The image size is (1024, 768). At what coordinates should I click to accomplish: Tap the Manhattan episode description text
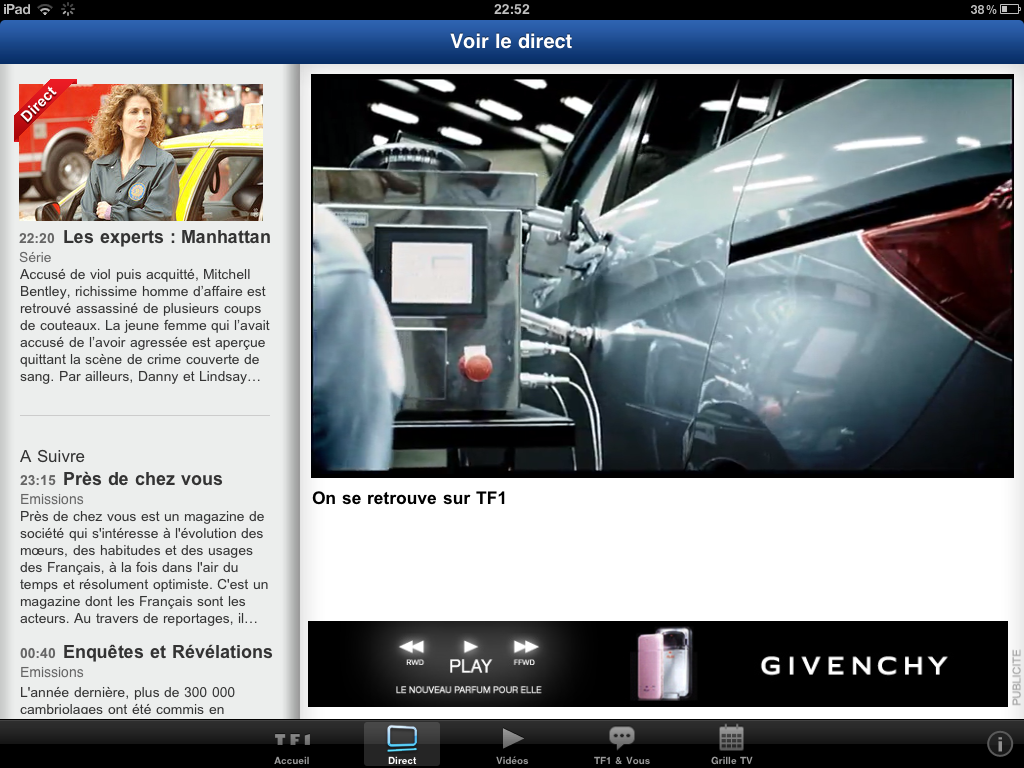[144, 325]
